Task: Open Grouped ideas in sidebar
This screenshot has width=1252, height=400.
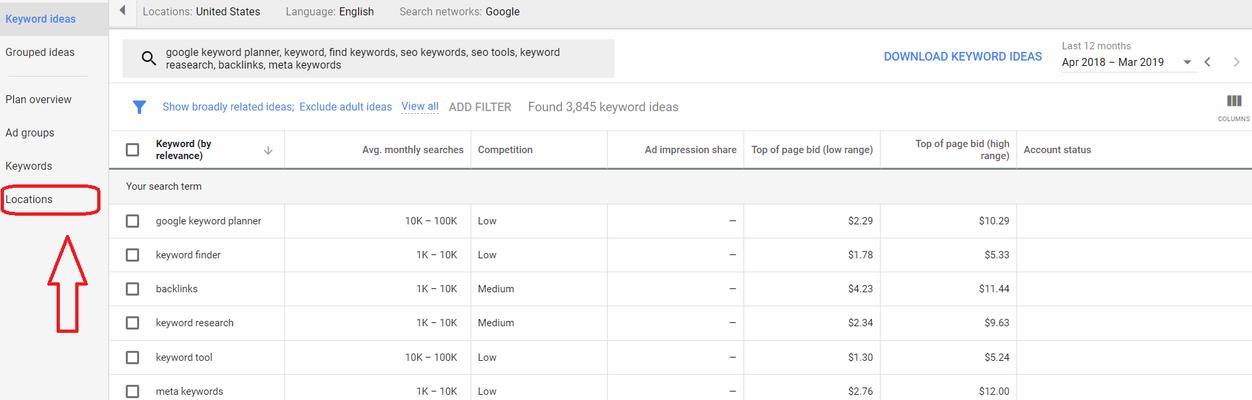Action: (40, 52)
